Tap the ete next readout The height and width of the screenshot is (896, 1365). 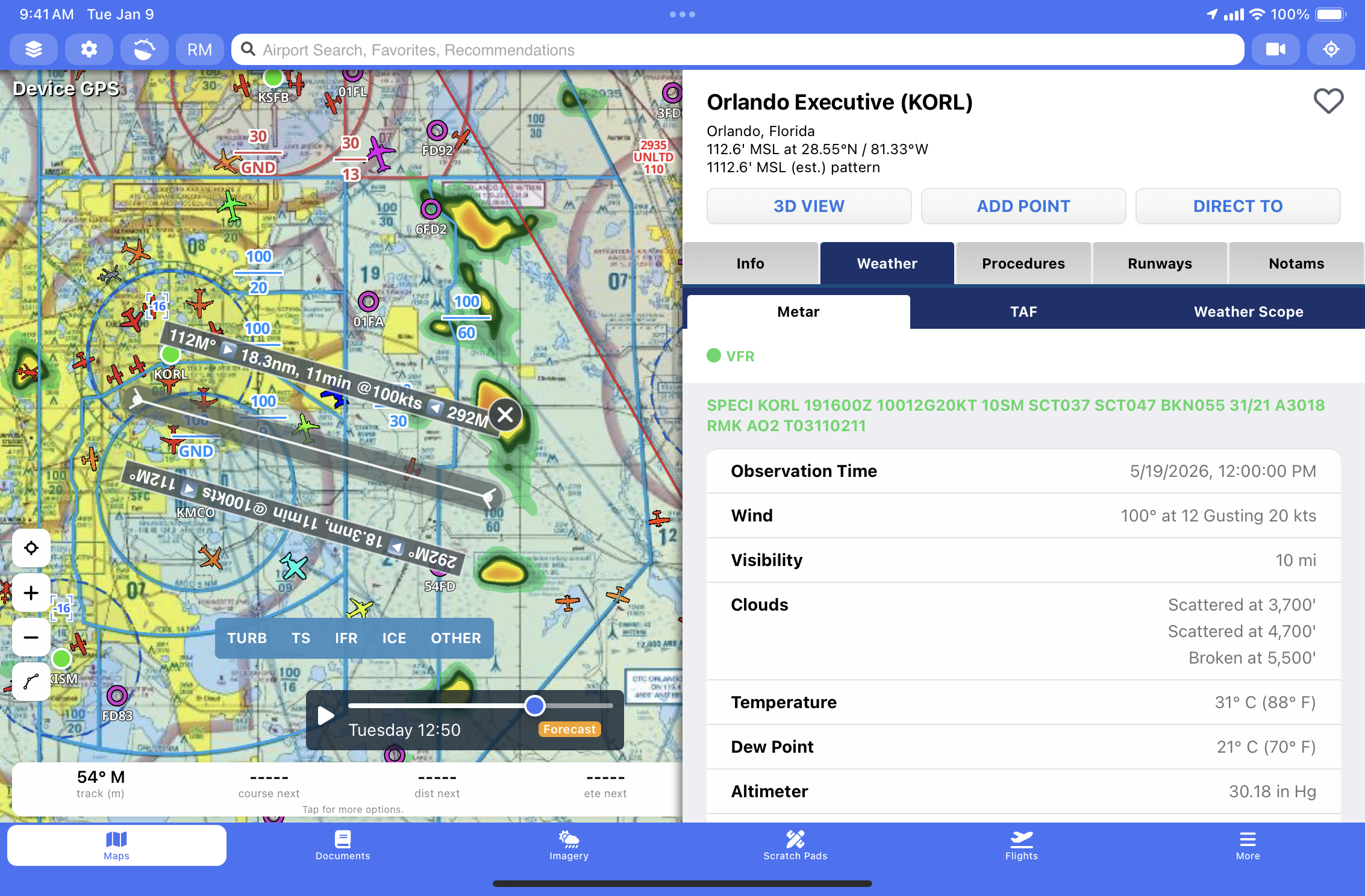(x=605, y=785)
